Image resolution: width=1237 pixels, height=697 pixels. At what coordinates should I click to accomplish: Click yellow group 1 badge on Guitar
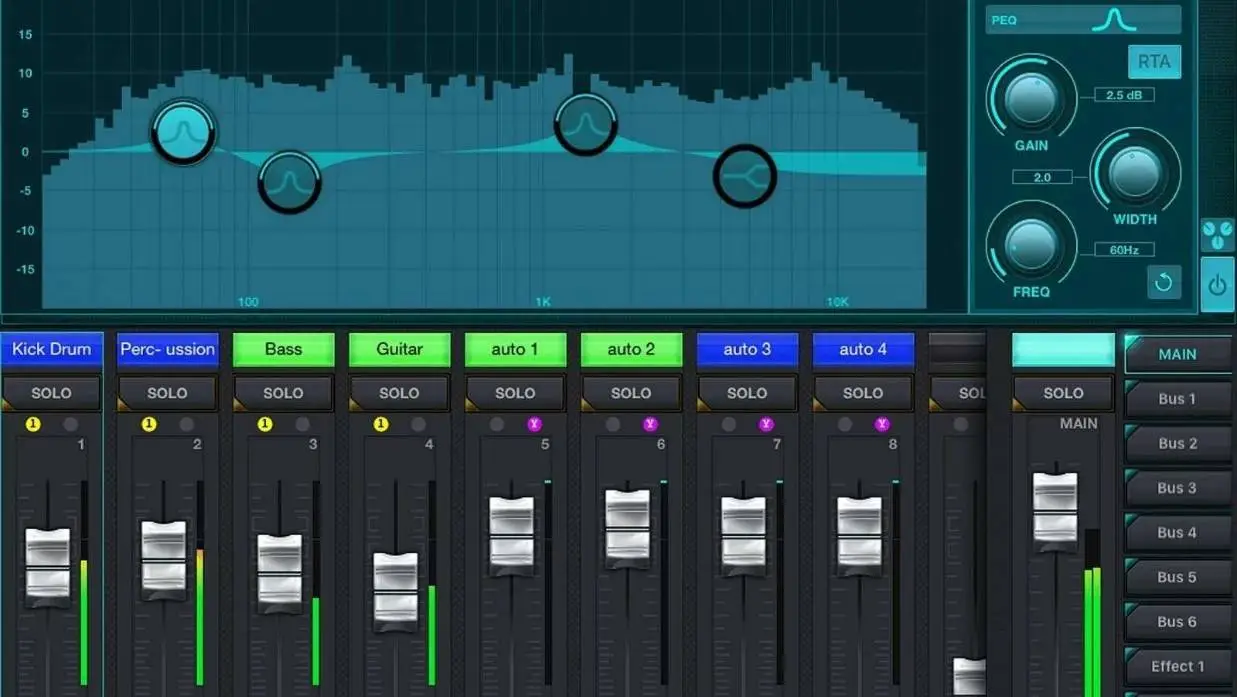[381, 424]
